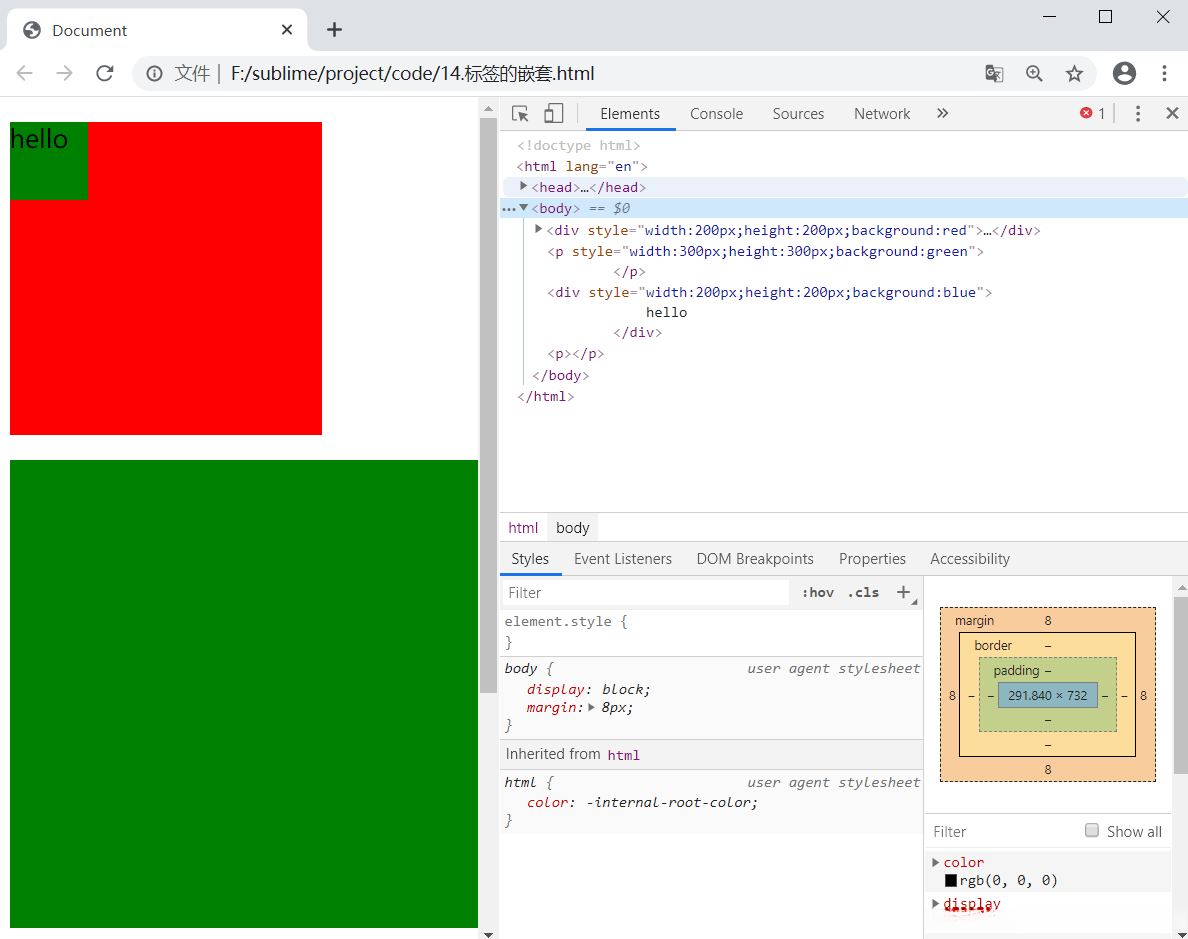Viewport: 1188px width, 939px height.
Task: Activate the inspect element picker icon
Action: click(520, 114)
